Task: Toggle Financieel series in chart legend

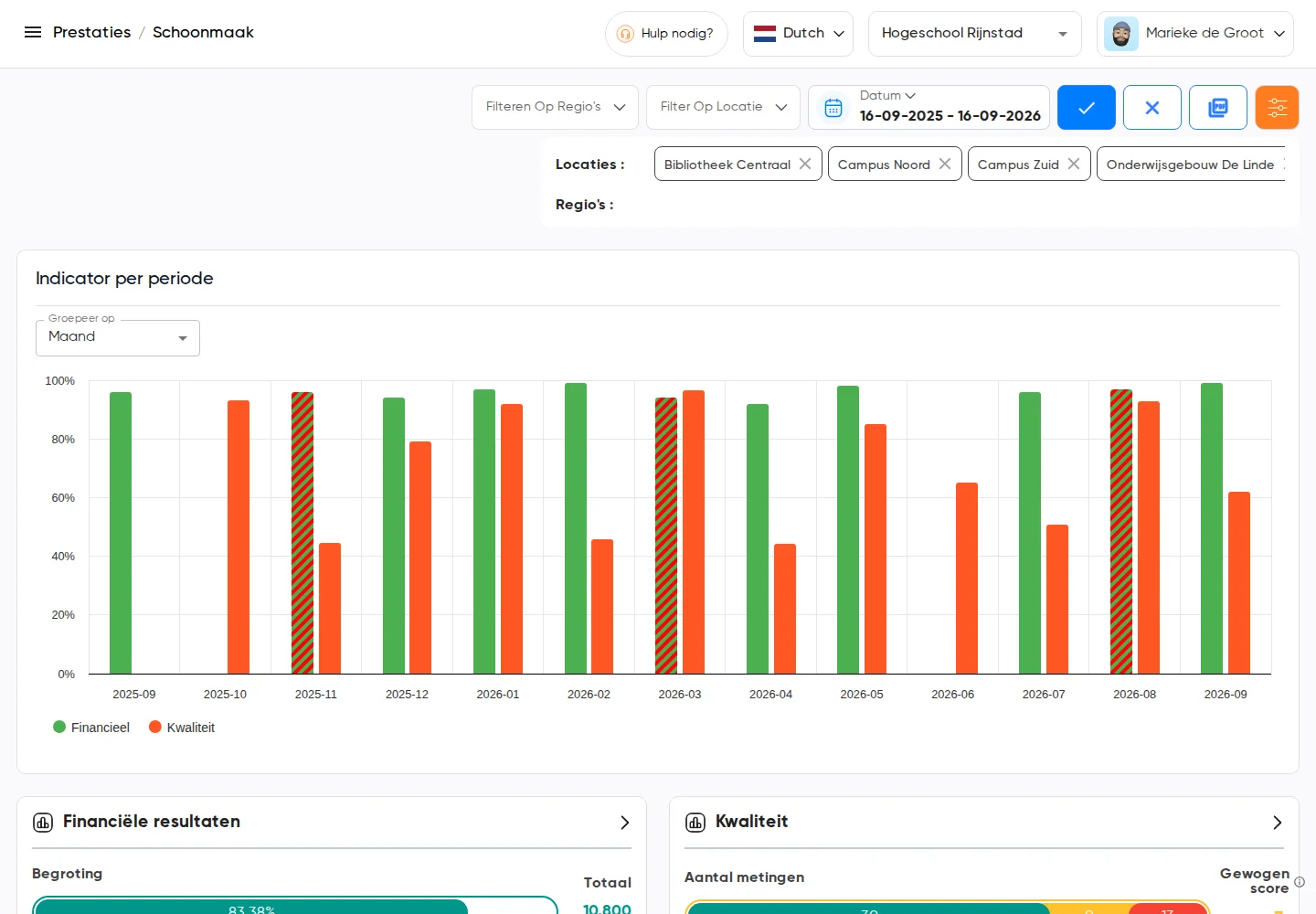Action: [x=91, y=728]
